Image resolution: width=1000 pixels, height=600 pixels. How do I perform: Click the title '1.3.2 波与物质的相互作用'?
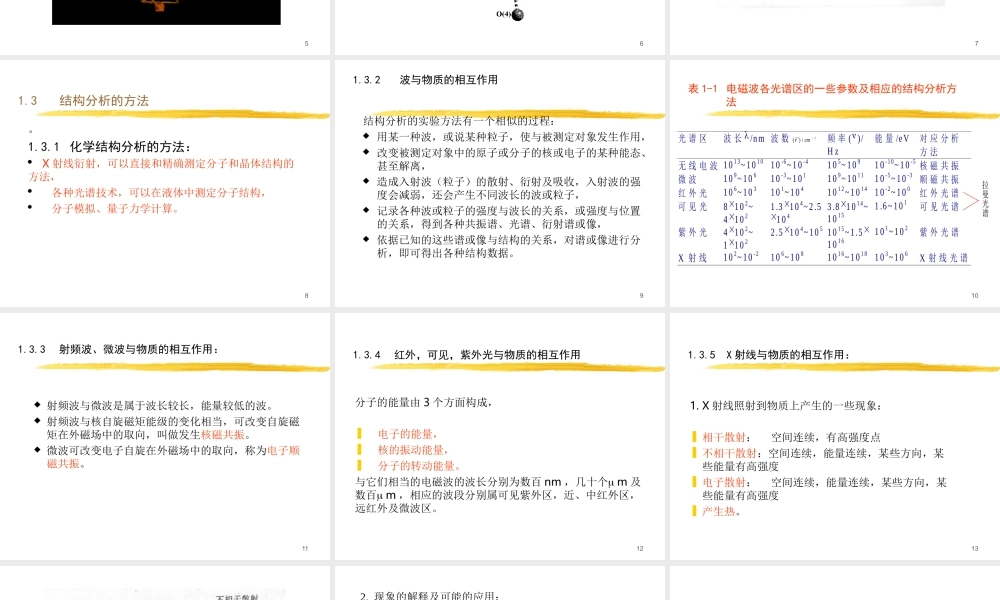click(x=425, y=80)
